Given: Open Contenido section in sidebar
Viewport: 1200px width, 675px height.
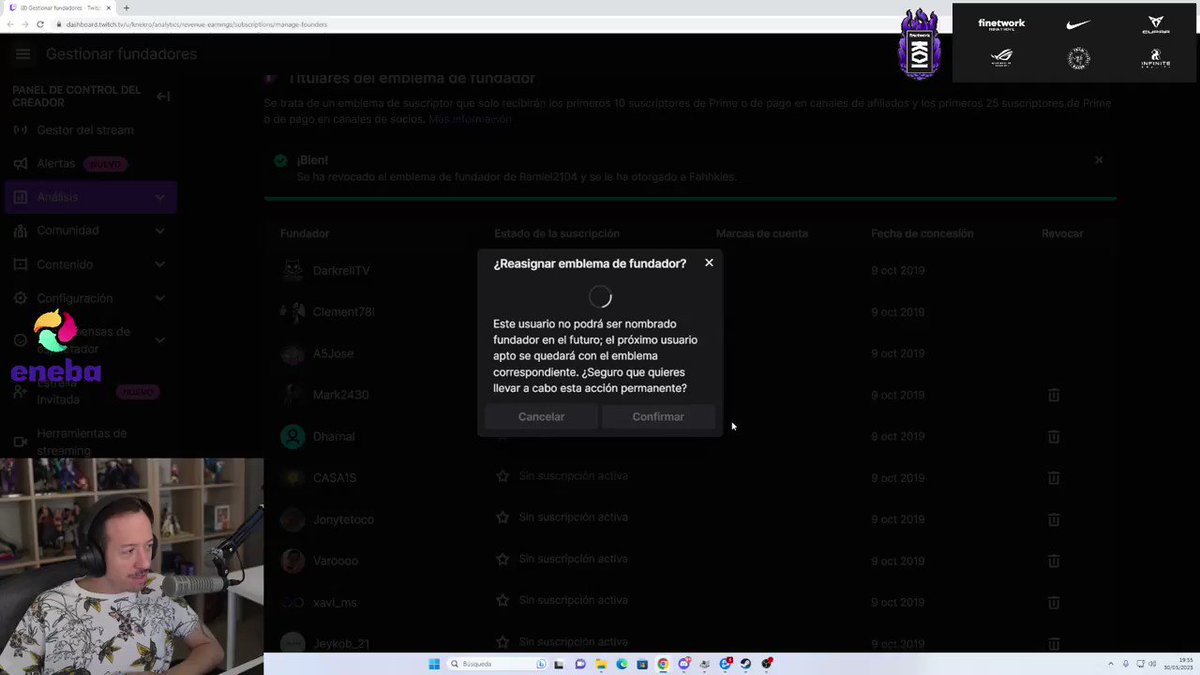Looking at the screenshot, I should (x=65, y=264).
